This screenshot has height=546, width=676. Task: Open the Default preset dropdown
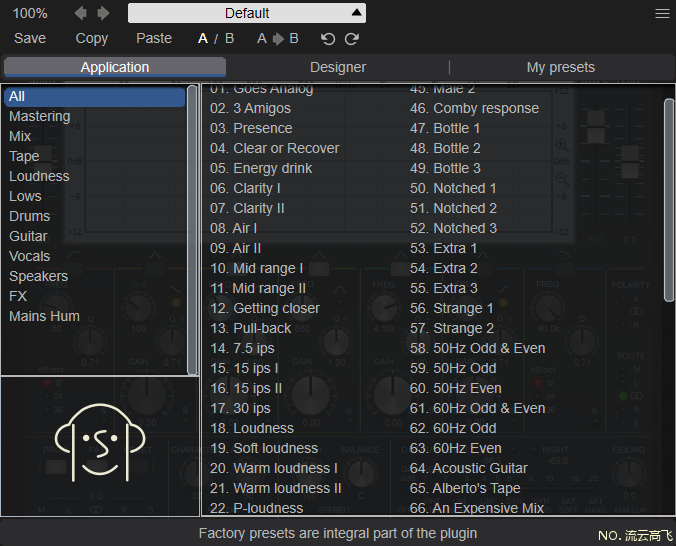[x=247, y=13]
